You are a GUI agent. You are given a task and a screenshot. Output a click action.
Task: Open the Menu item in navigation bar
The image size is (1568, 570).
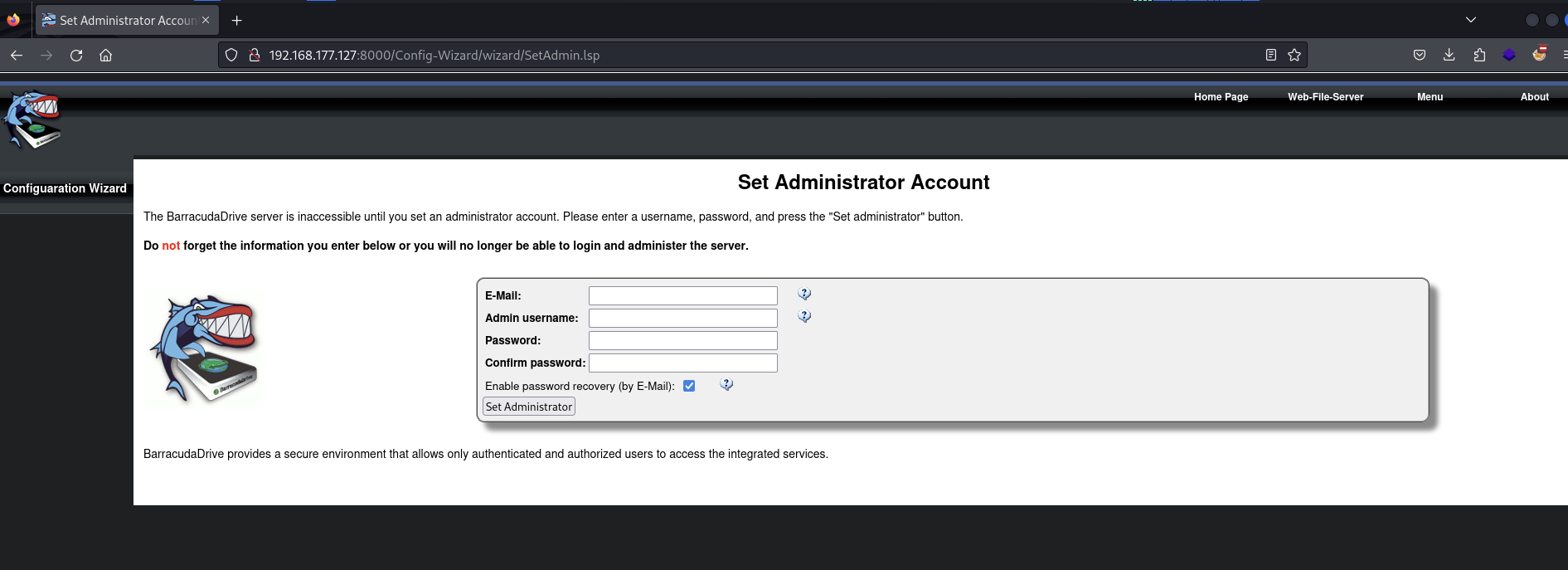tap(1430, 97)
